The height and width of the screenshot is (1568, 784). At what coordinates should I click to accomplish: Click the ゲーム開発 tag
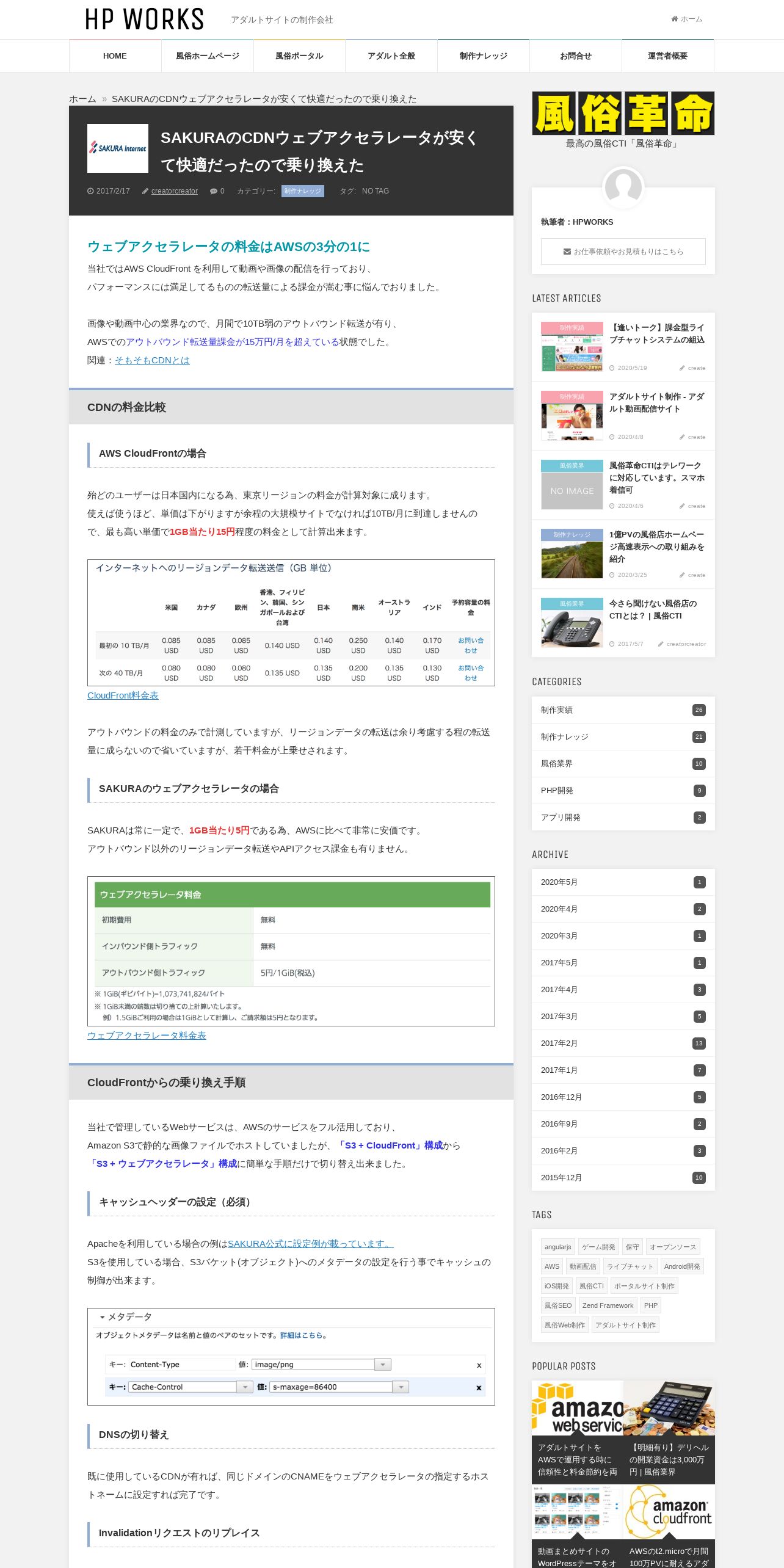[598, 1247]
